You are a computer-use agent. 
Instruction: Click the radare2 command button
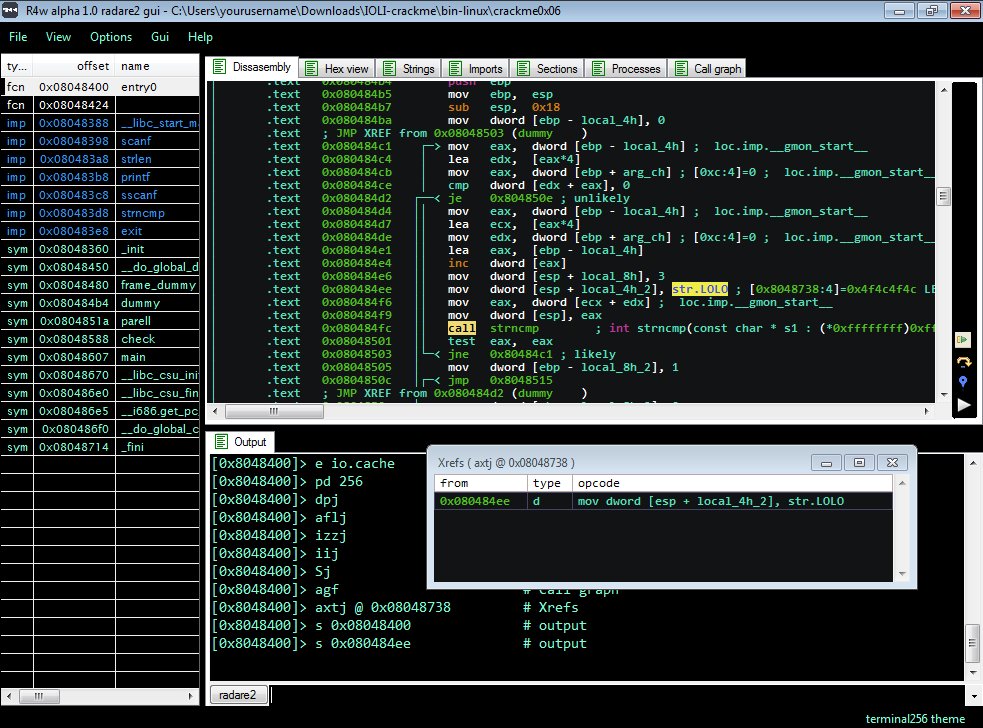pyautogui.click(x=238, y=695)
